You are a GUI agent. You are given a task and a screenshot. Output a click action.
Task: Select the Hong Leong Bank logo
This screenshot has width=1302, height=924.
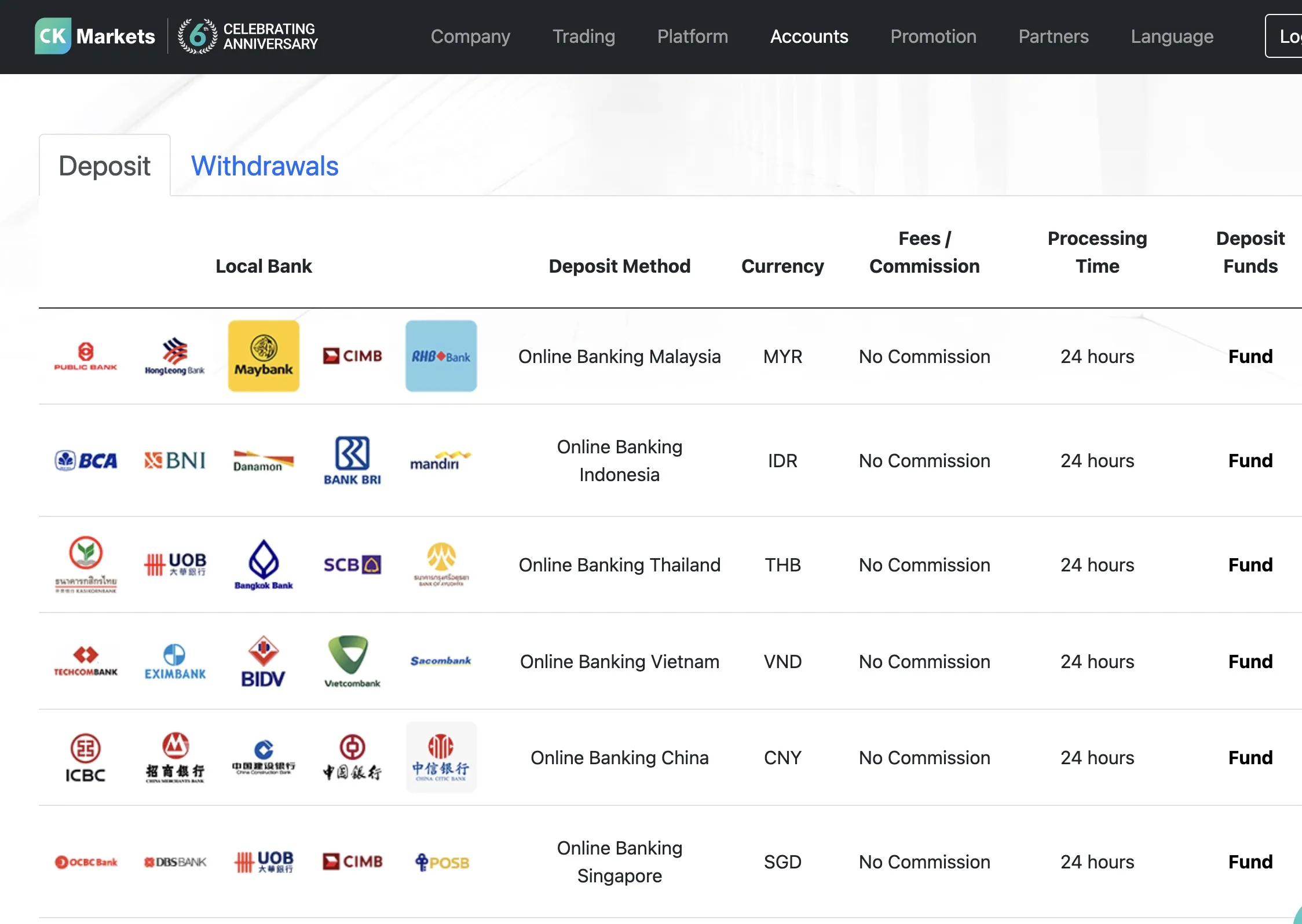174,356
